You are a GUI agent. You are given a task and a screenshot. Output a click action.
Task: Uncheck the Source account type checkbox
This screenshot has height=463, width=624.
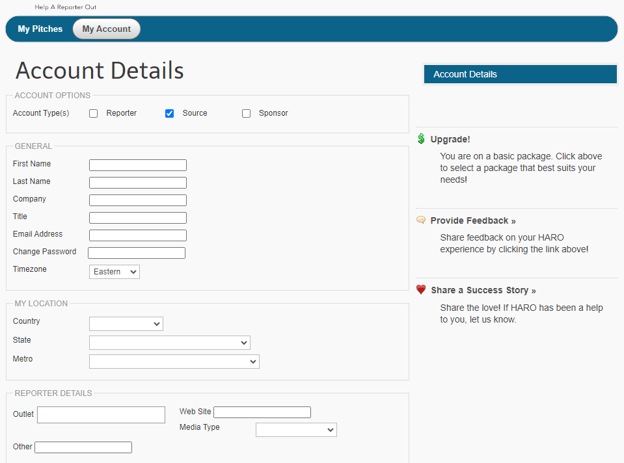tap(170, 113)
